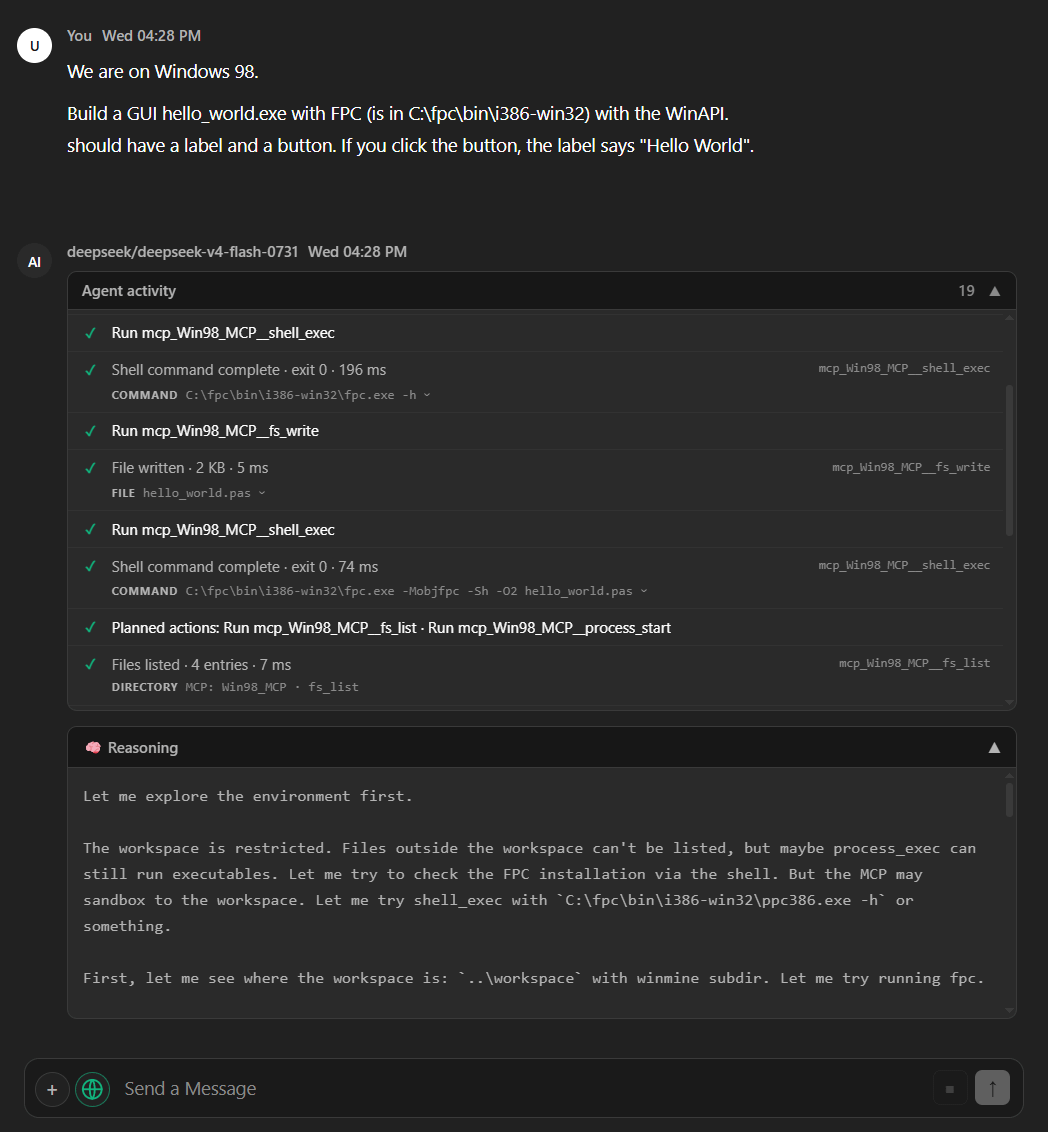
Task: Click the deepseek-v4-flash-0731 model name
Action: tap(183, 252)
